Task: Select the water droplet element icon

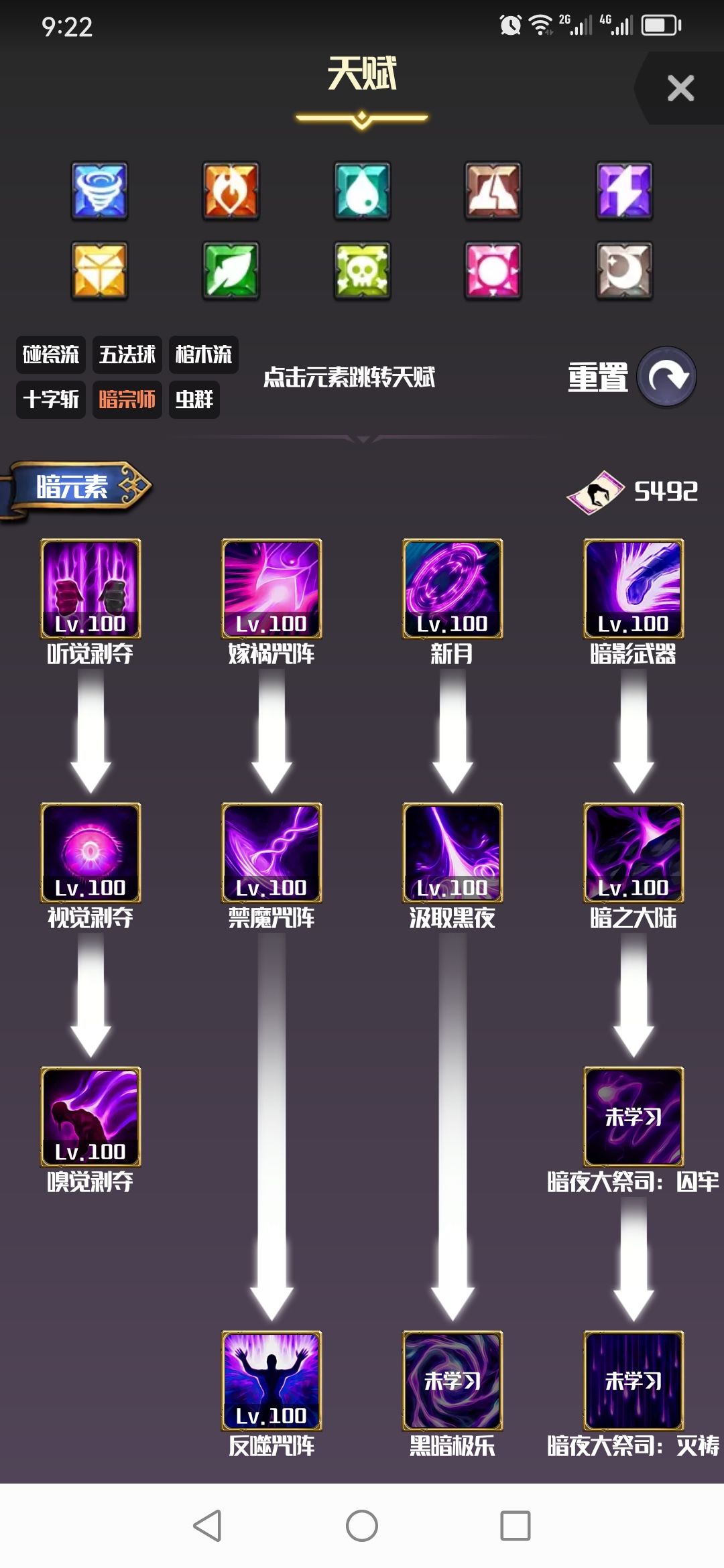Action: (x=362, y=191)
